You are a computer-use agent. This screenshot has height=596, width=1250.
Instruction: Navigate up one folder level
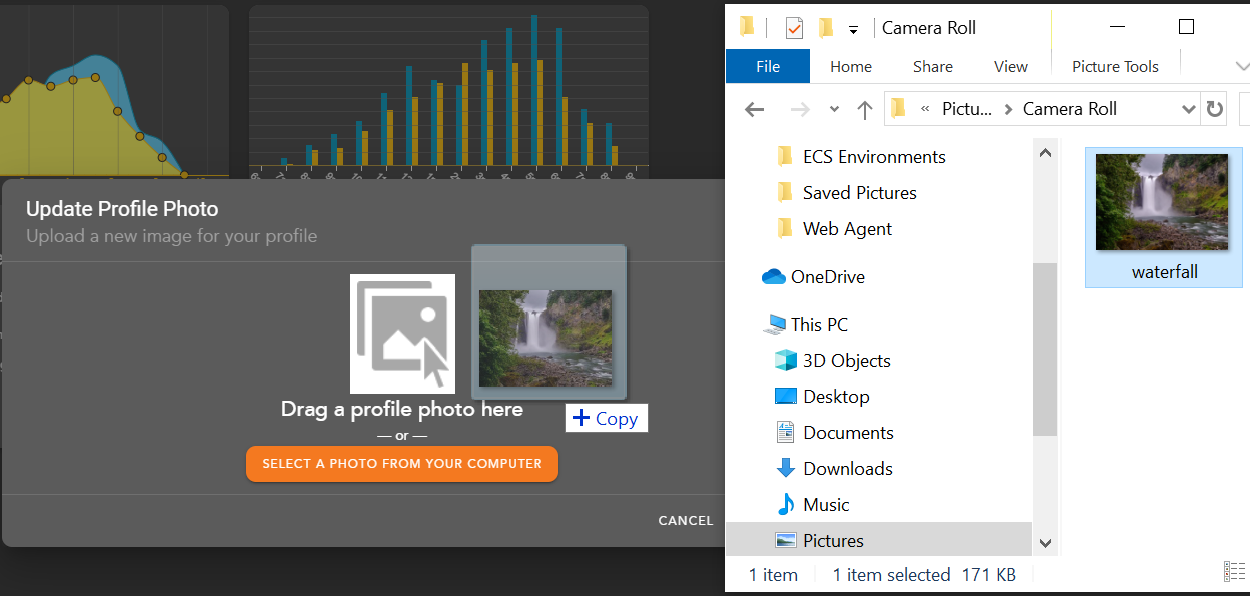(x=865, y=109)
